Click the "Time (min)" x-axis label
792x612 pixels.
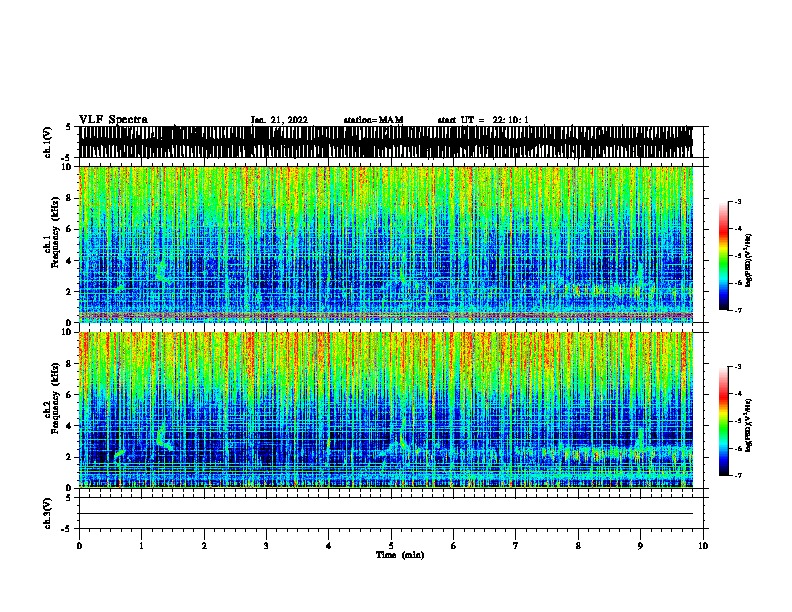click(x=400, y=555)
